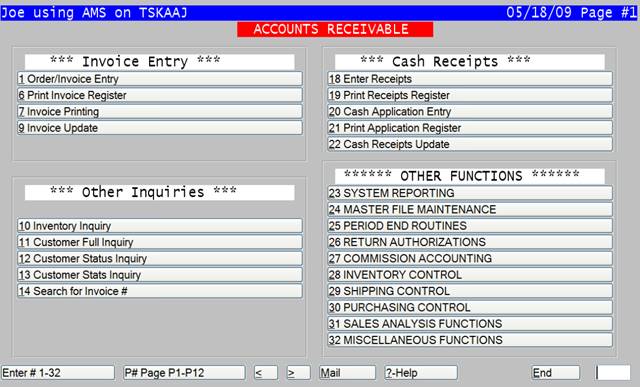Click the End button
Viewport: 640px width, 387px height.
coord(556,373)
